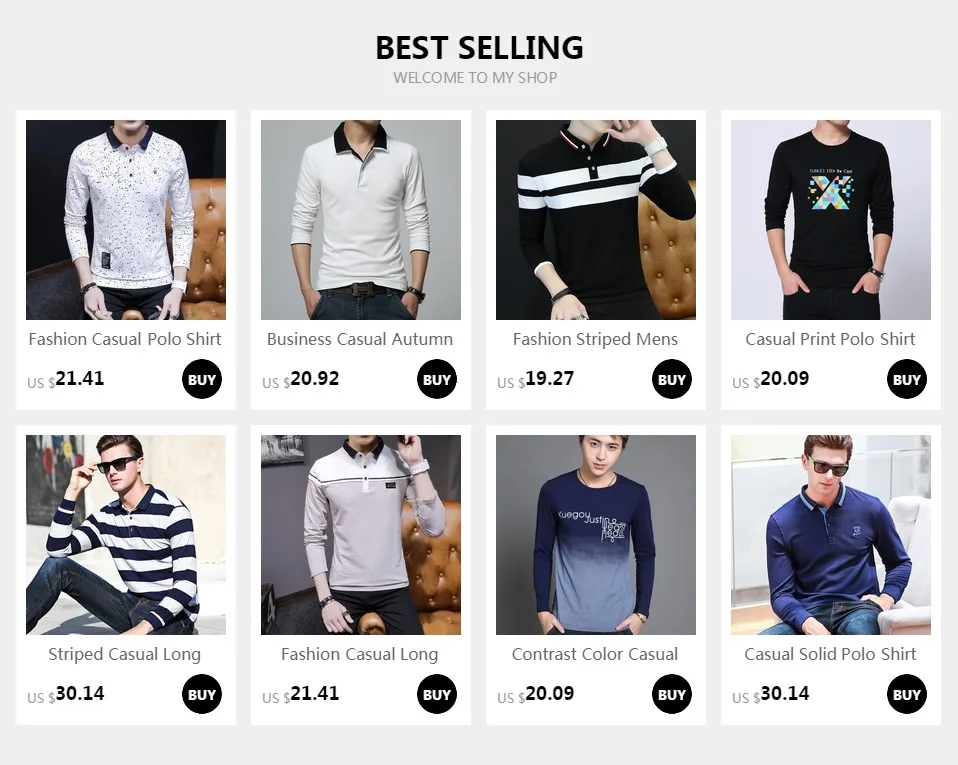Open the black and white striped polo photo
Screen dimensions: 958x765
click(x=596, y=220)
